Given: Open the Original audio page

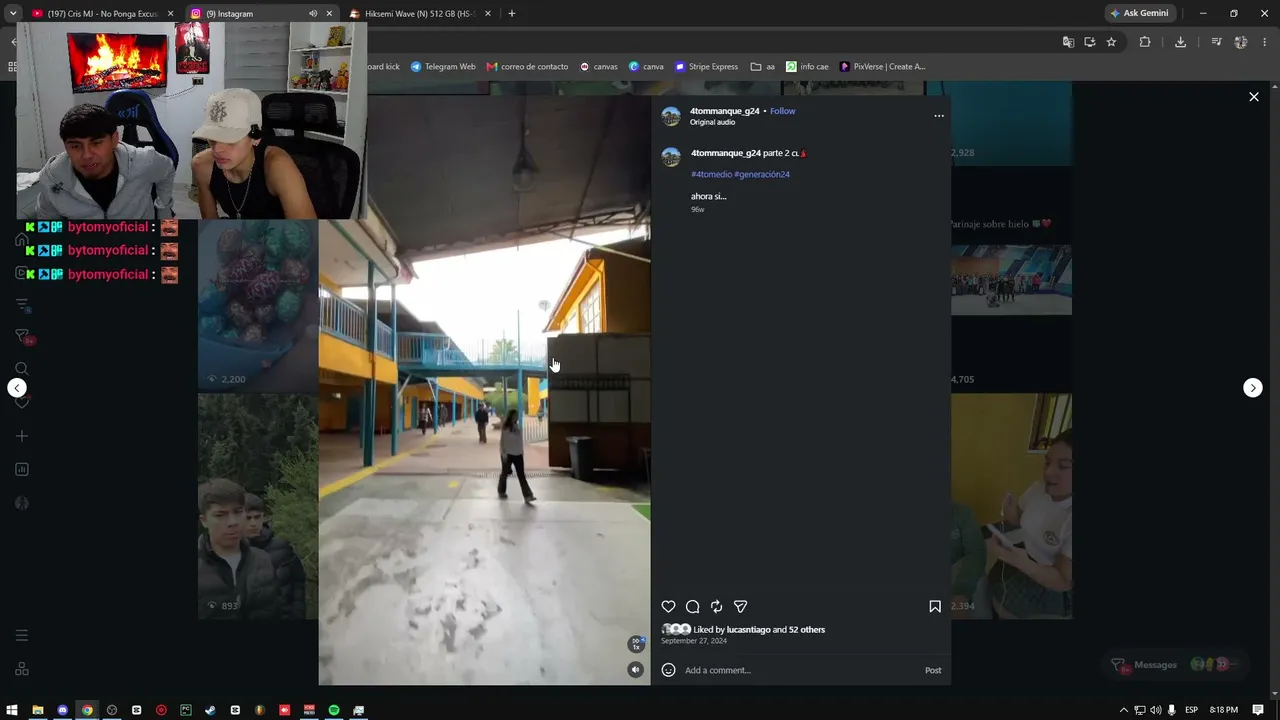Looking at the screenshot, I should click(x=712, y=122).
